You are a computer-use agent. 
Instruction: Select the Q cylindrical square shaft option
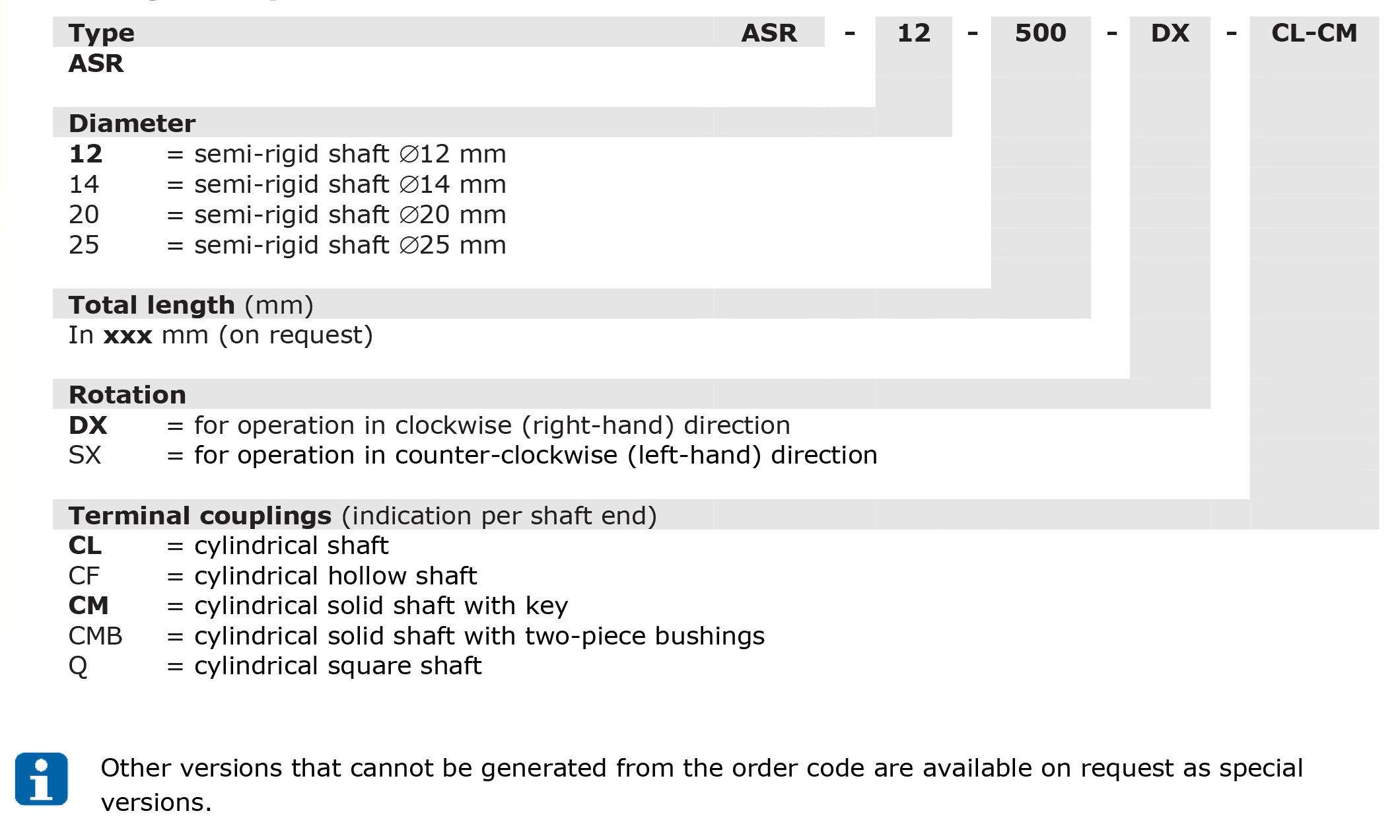[x=275, y=666]
